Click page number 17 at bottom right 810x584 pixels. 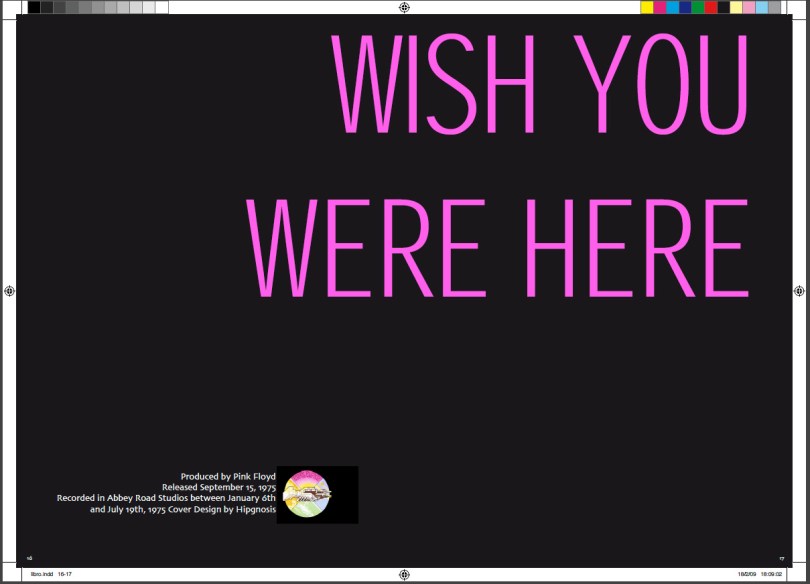(781, 558)
